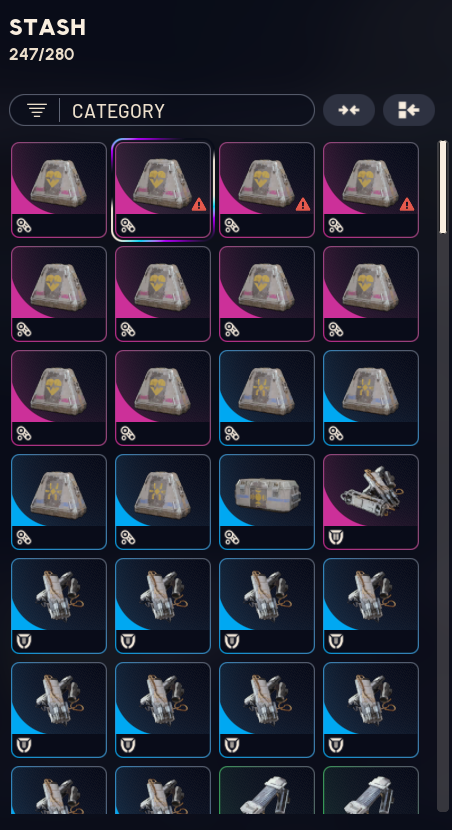Select the very first heart crate in stash
This screenshot has height=830, width=452.
tap(59, 190)
